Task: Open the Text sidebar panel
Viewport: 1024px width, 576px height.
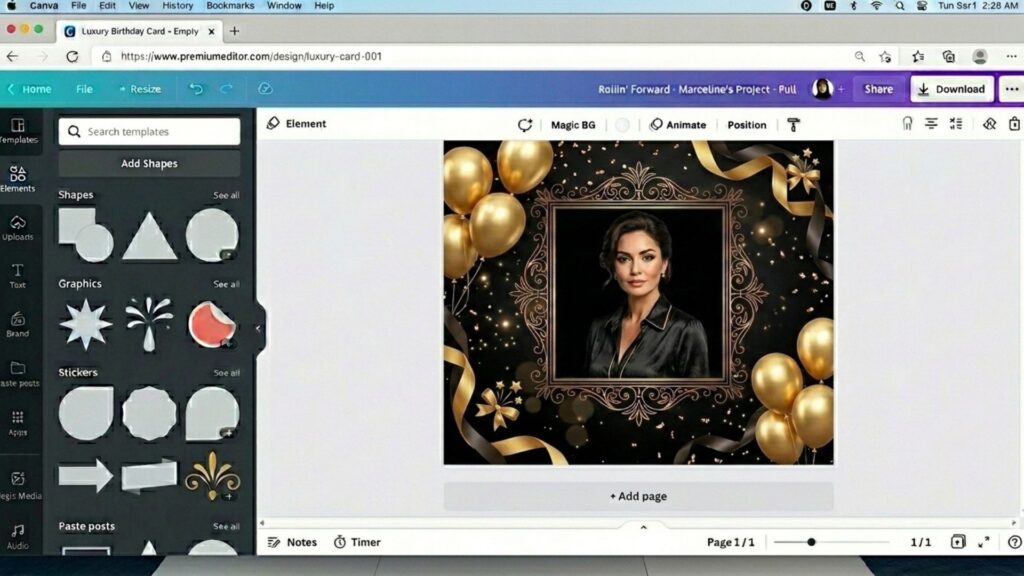Action: (18, 276)
